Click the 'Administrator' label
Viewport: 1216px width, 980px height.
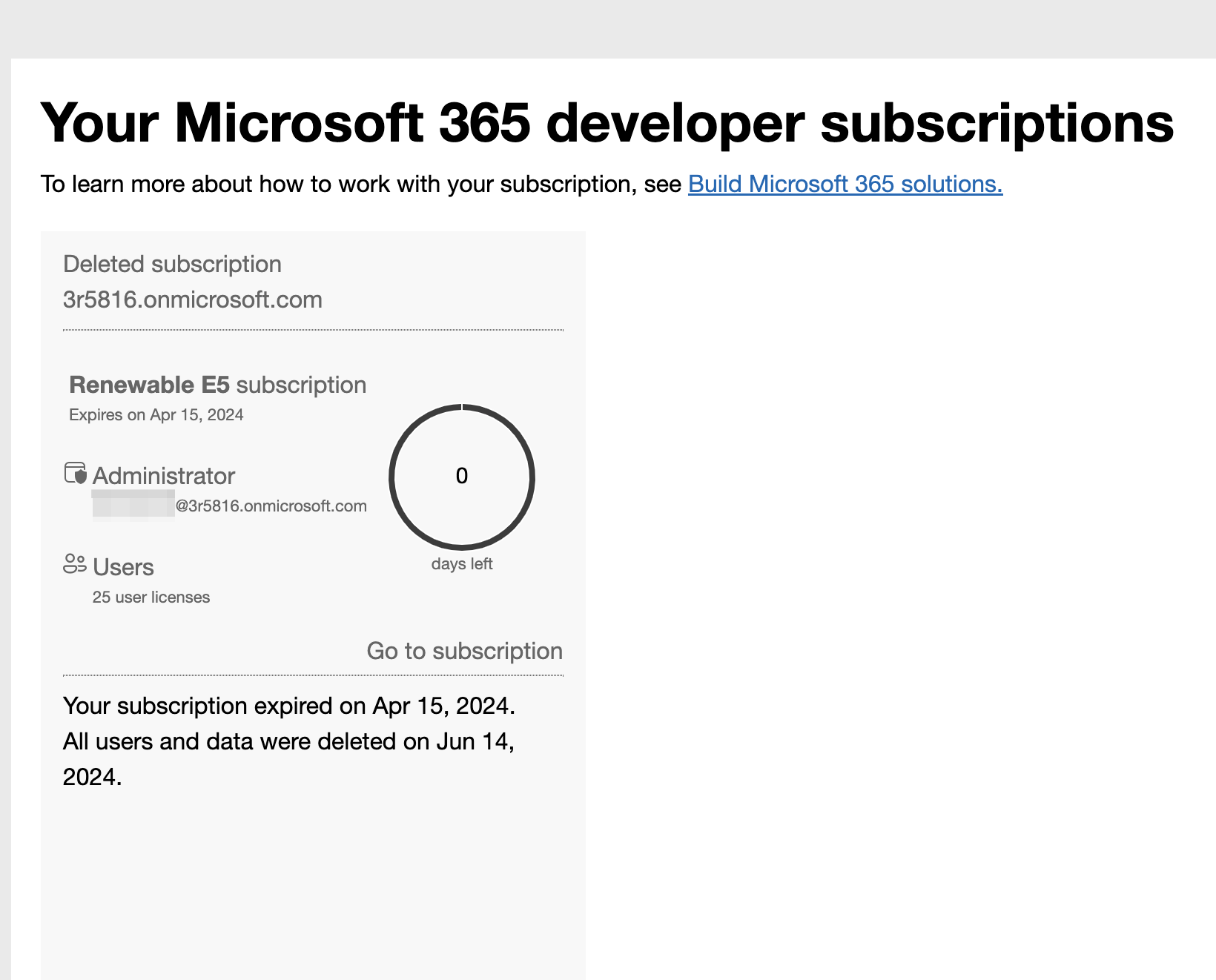coord(164,476)
